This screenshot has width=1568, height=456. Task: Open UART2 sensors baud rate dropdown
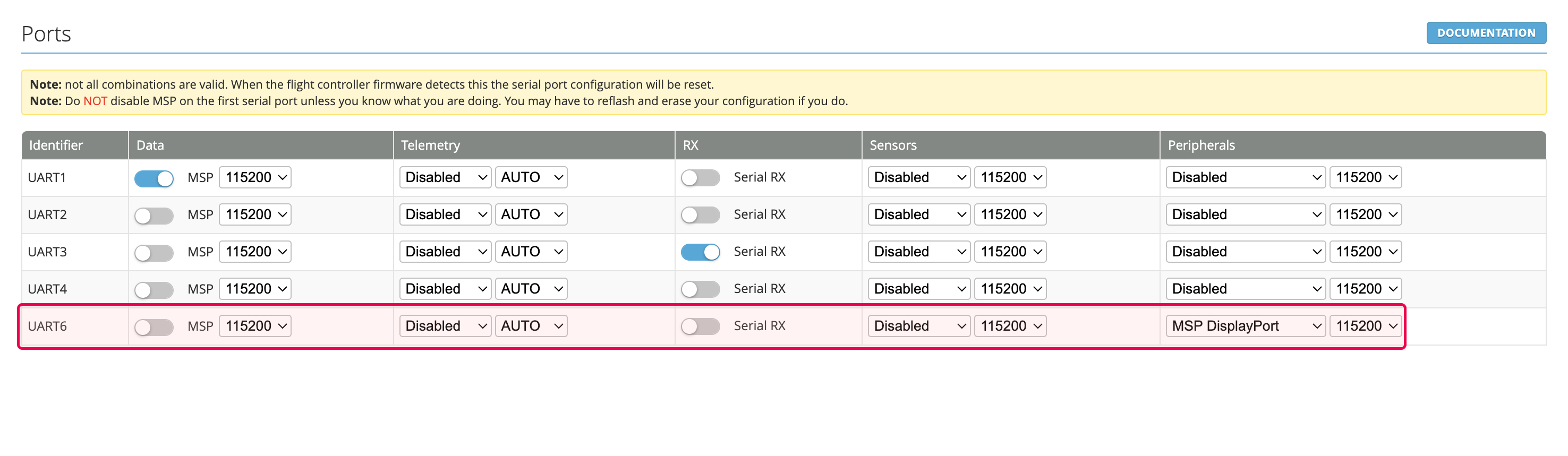click(1010, 214)
